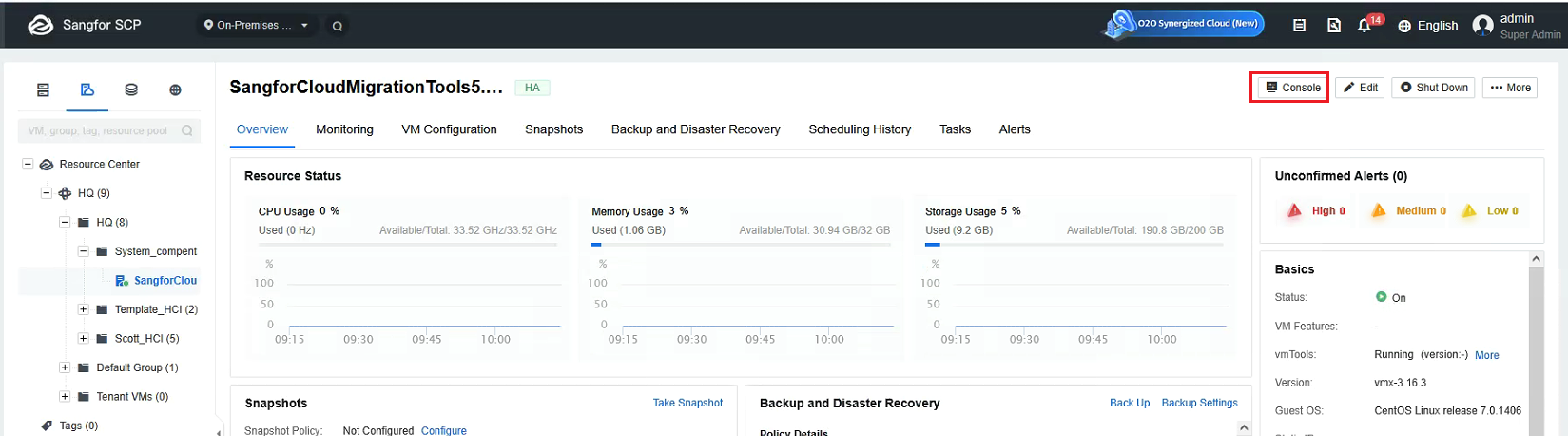The image size is (1568, 436).
Task: Change language via English selector
Action: [1427, 26]
